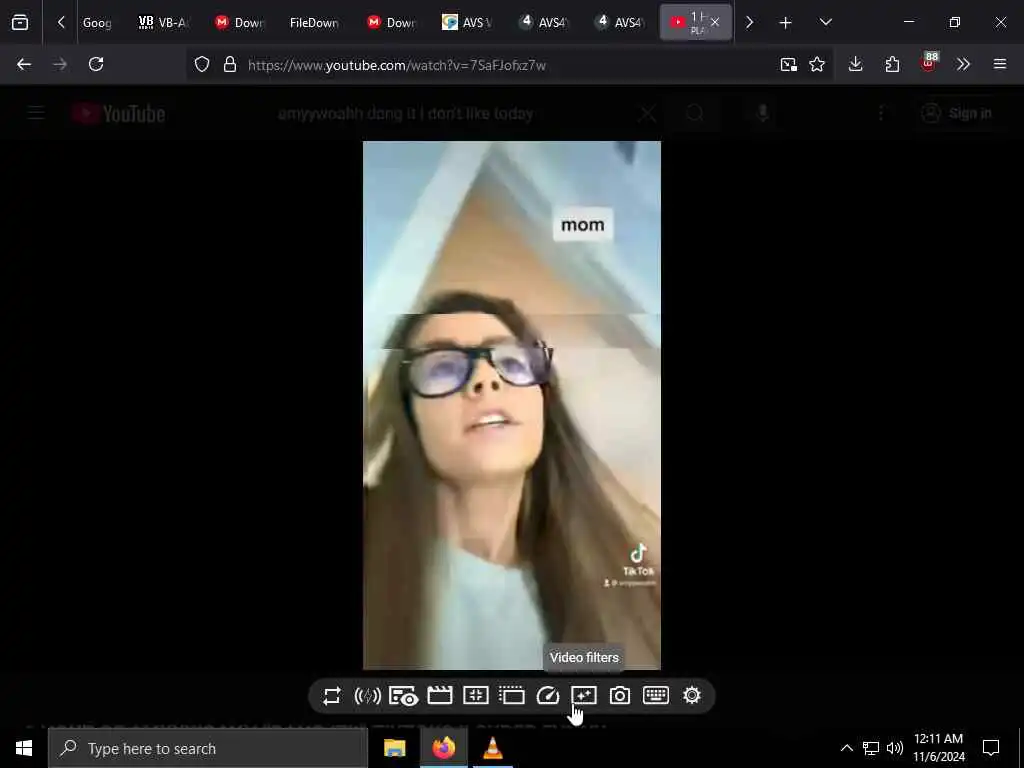The width and height of the screenshot is (1024, 768).
Task: Close the active YouTube tab
Action: point(715,22)
